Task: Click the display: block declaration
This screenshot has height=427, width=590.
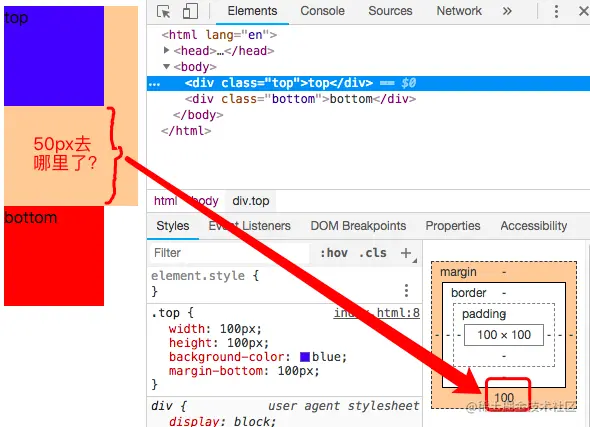Action: point(222,421)
